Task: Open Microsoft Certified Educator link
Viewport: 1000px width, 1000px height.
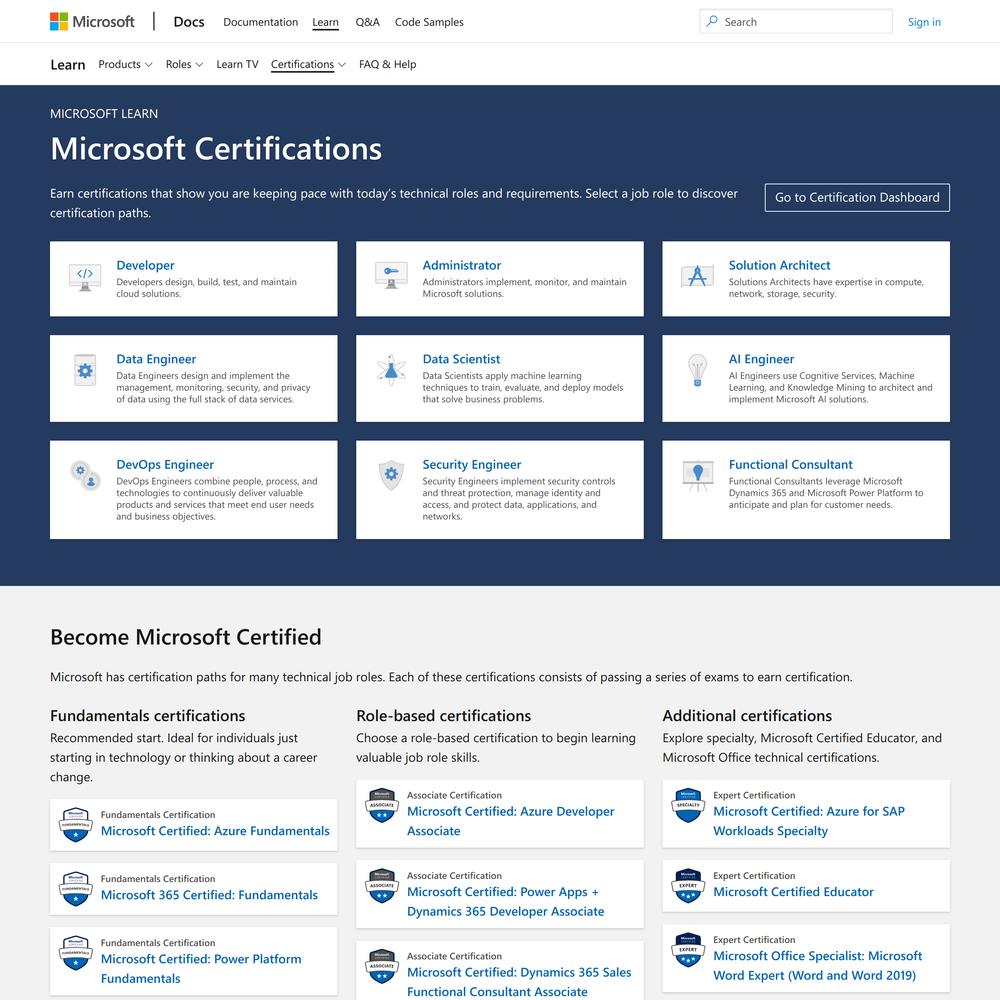Action: click(x=793, y=892)
